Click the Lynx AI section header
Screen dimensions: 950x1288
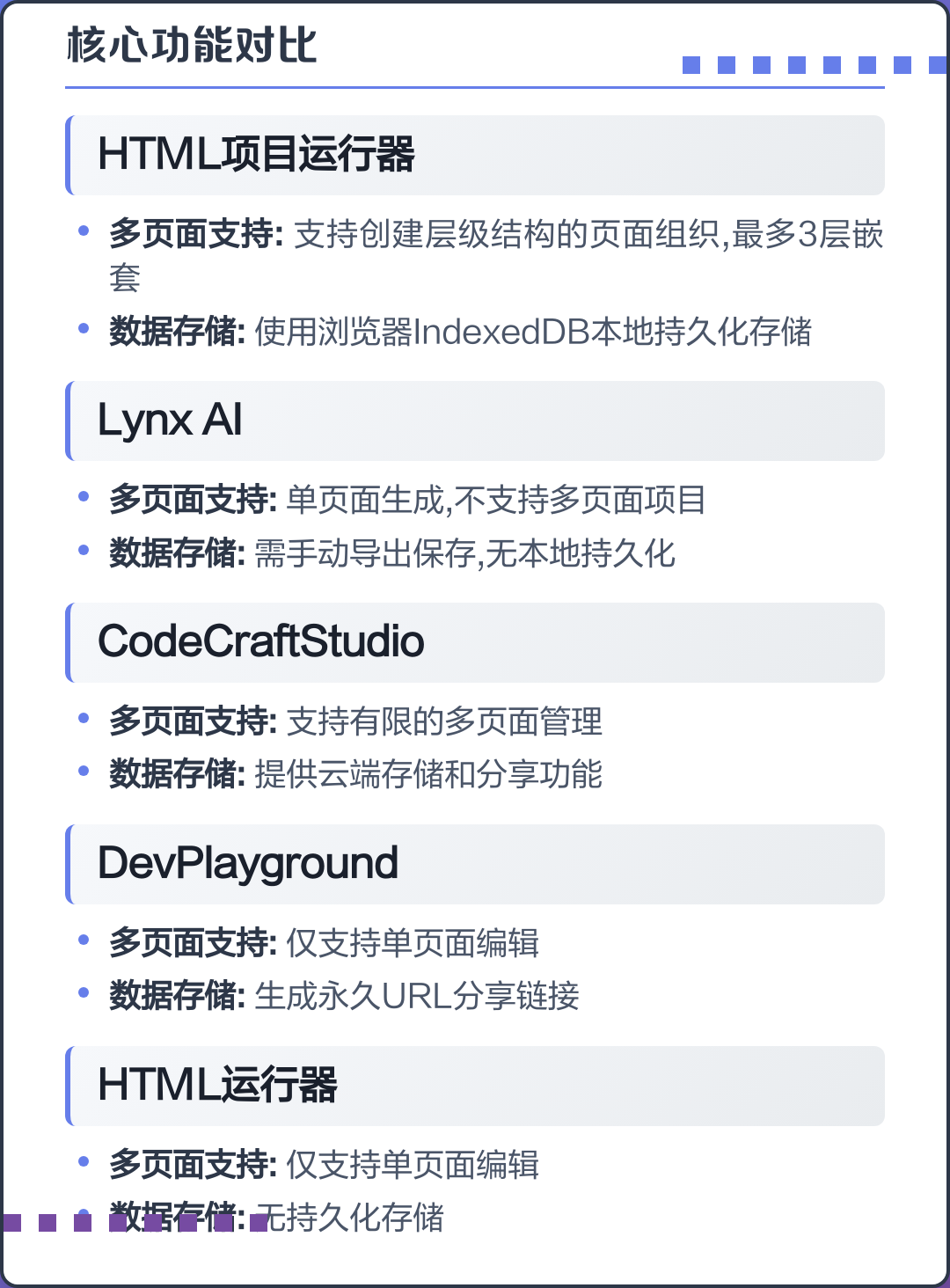point(475,421)
